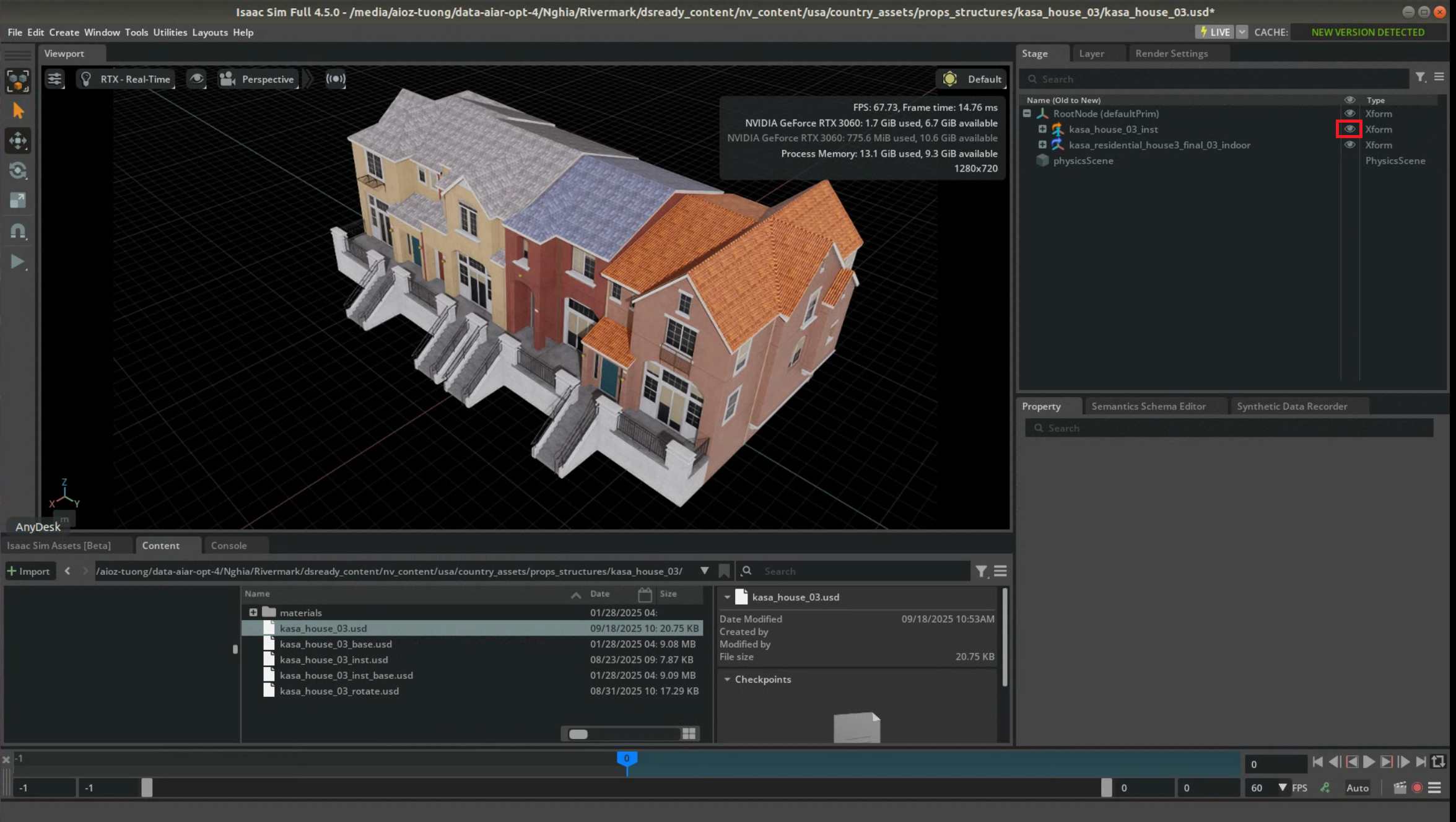Expand the materials folder
Screen dimensions: 1456x822
(253, 613)
